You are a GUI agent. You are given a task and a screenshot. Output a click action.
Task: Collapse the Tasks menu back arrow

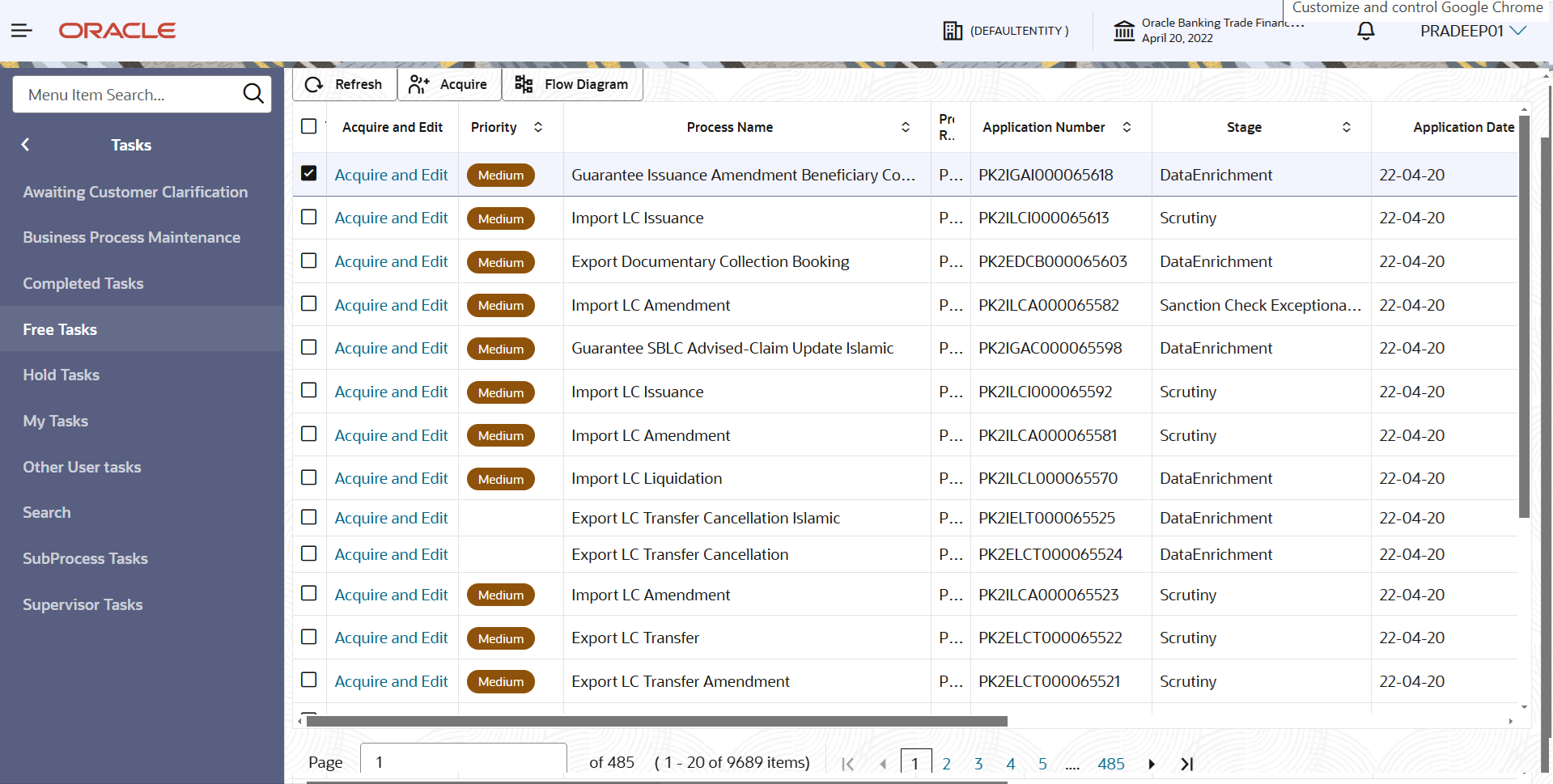[x=25, y=145]
